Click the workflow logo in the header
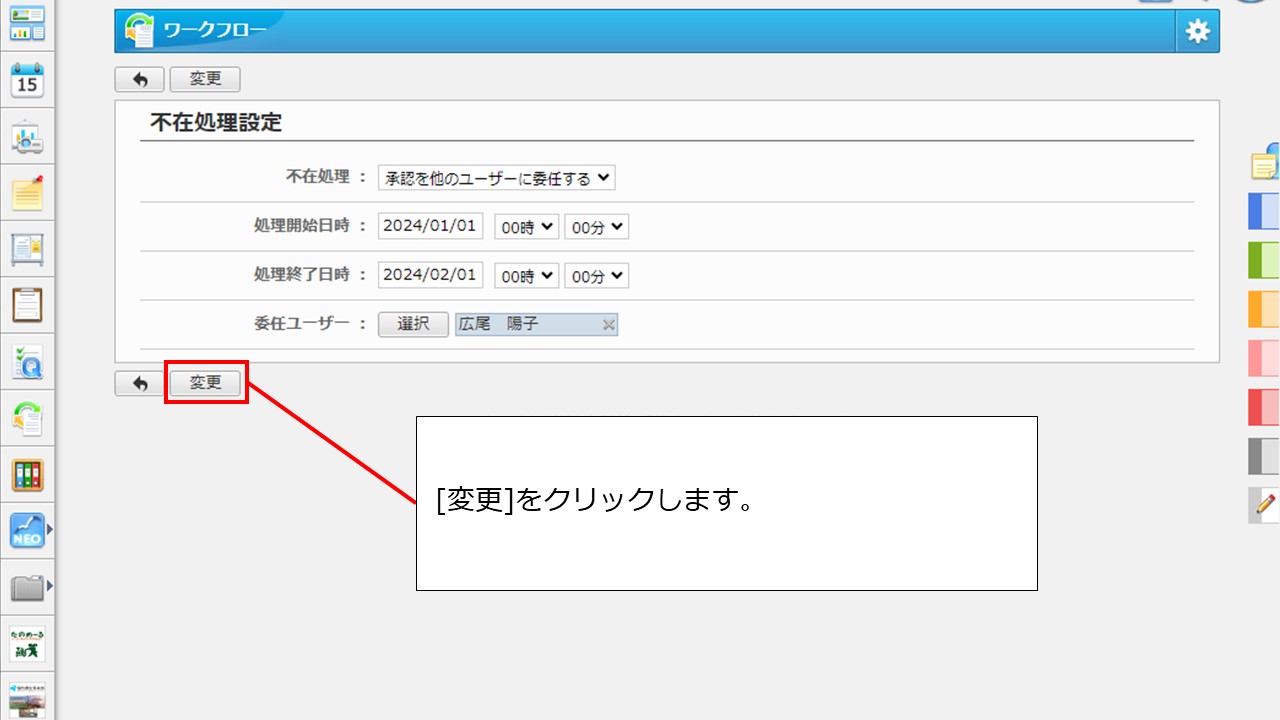1280x720 pixels. tap(139, 31)
